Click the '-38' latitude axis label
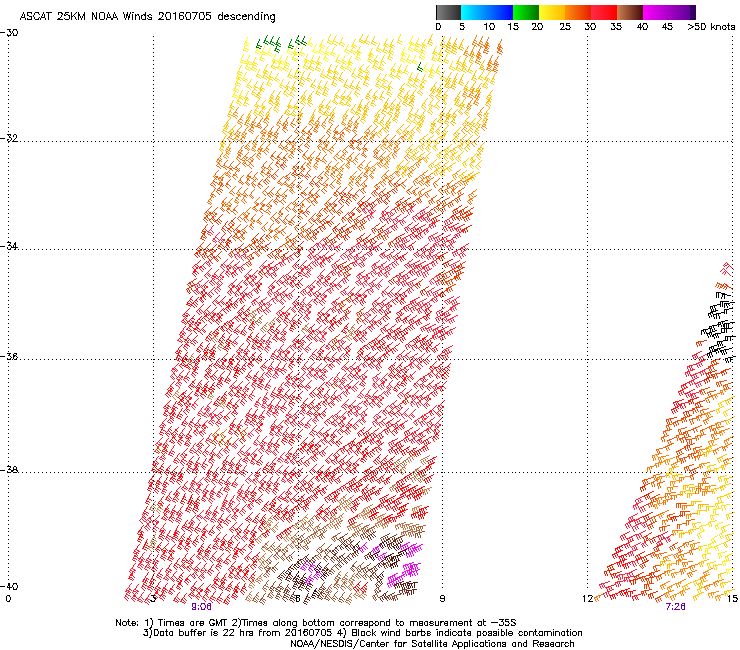 pos(9,470)
